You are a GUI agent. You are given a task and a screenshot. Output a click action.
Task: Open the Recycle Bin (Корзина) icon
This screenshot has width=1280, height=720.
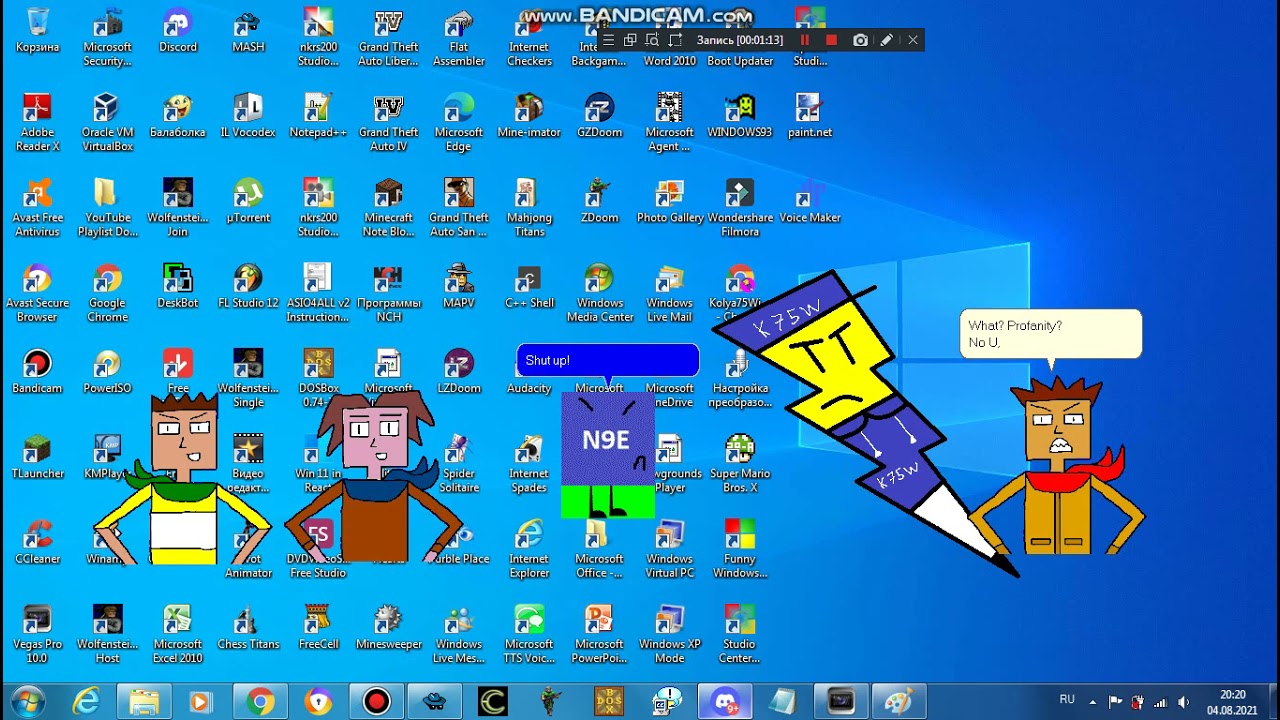(38, 31)
